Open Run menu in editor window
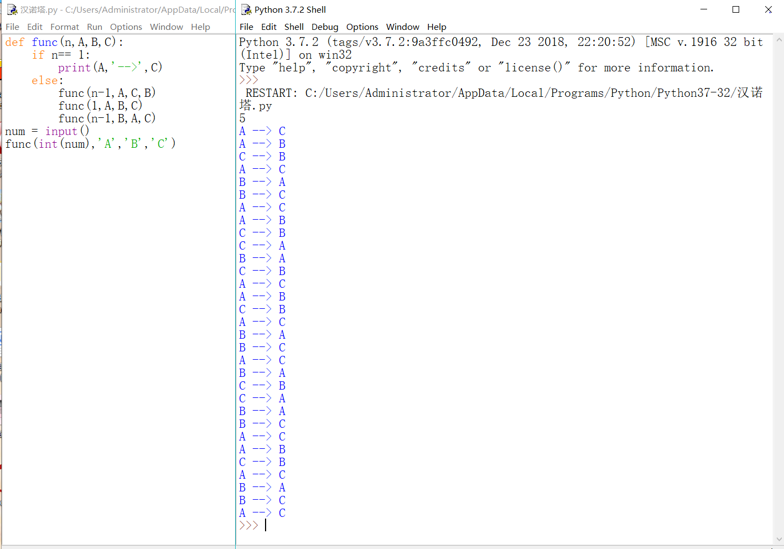 click(94, 27)
